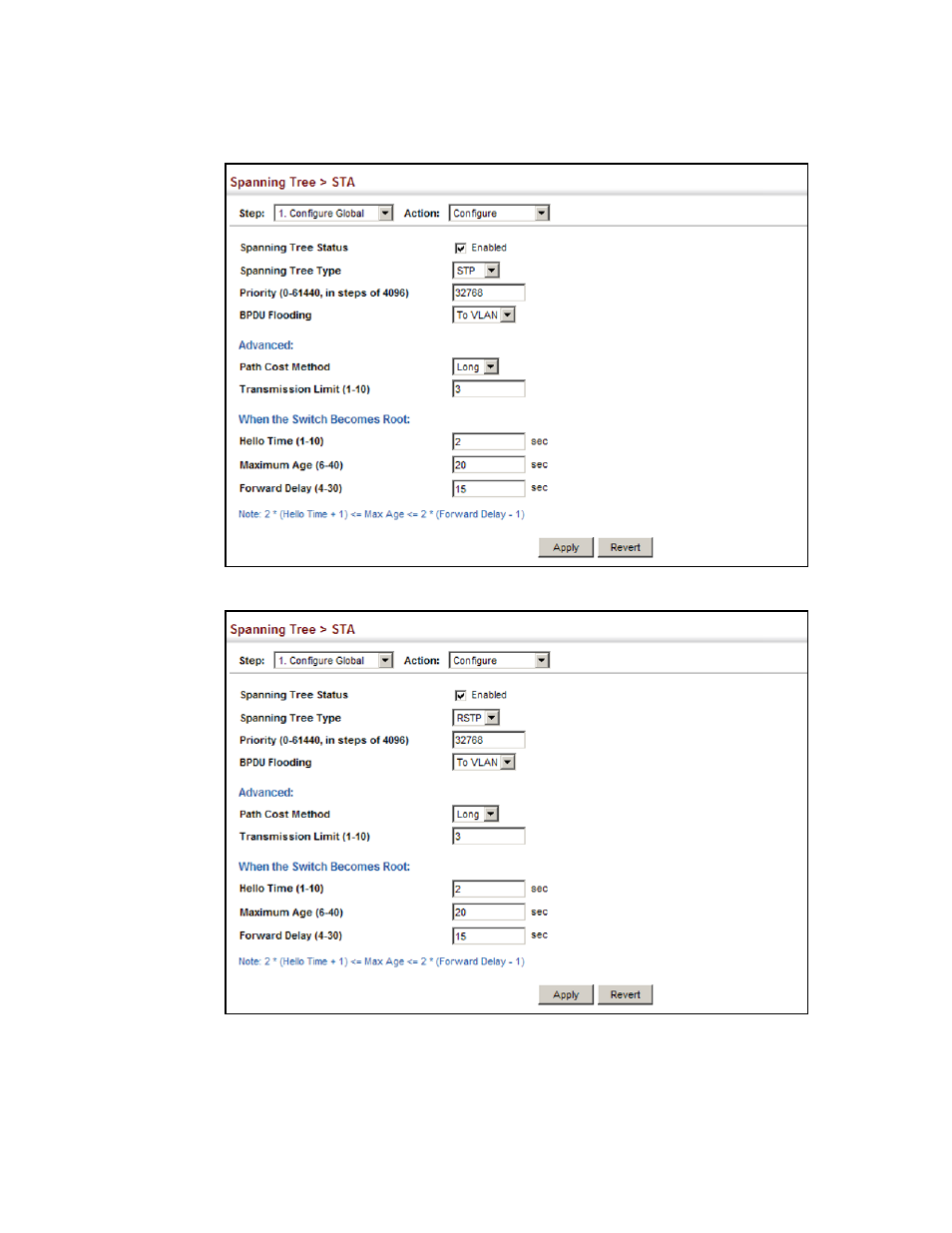952x1233 pixels.
Task: Click 'BPDU Flooding' label in the STP panel
Action: pos(275,315)
